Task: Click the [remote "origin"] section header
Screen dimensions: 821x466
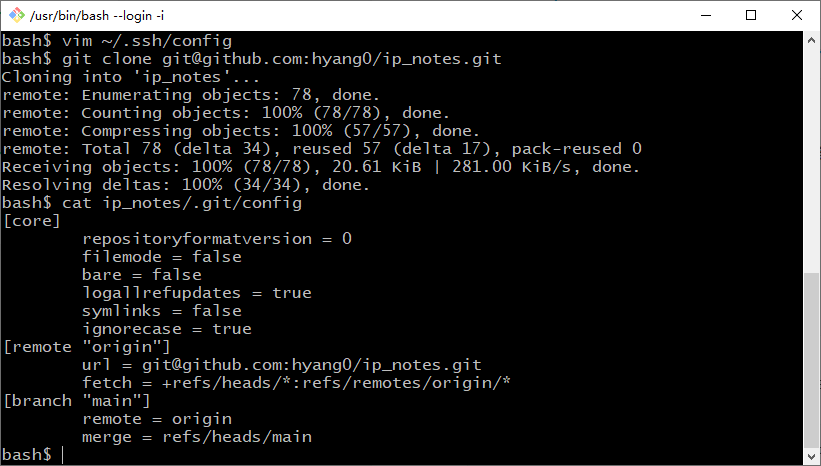Action: (x=87, y=347)
